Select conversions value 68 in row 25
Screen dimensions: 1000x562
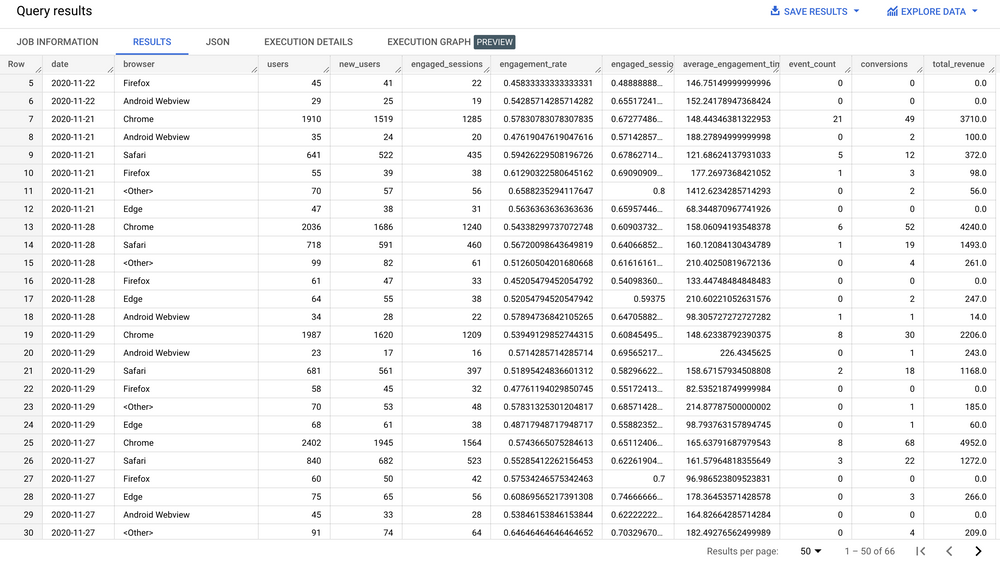point(909,443)
